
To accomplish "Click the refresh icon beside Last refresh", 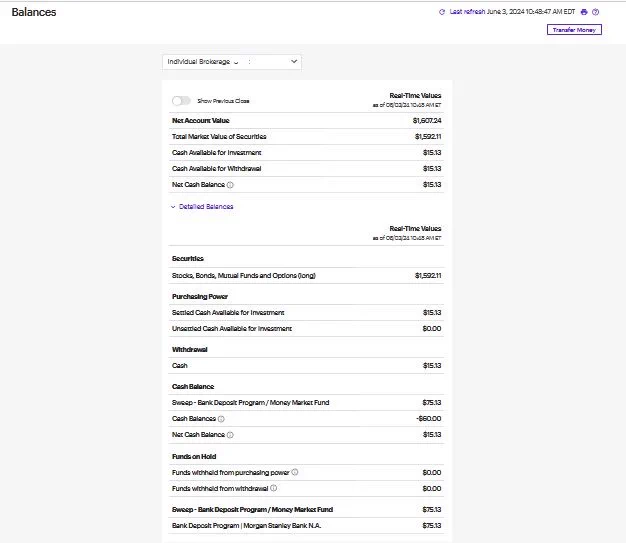I will coord(442,12).
